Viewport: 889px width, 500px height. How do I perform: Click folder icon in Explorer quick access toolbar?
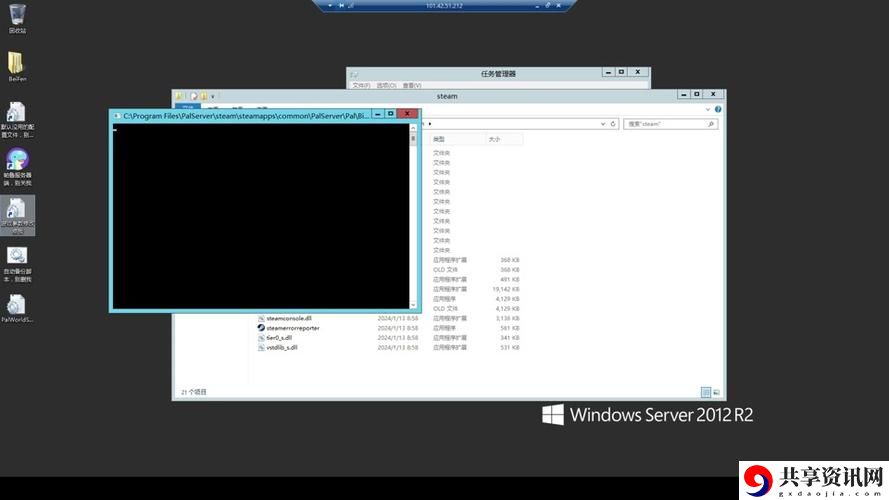pyautogui.click(x=179, y=96)
